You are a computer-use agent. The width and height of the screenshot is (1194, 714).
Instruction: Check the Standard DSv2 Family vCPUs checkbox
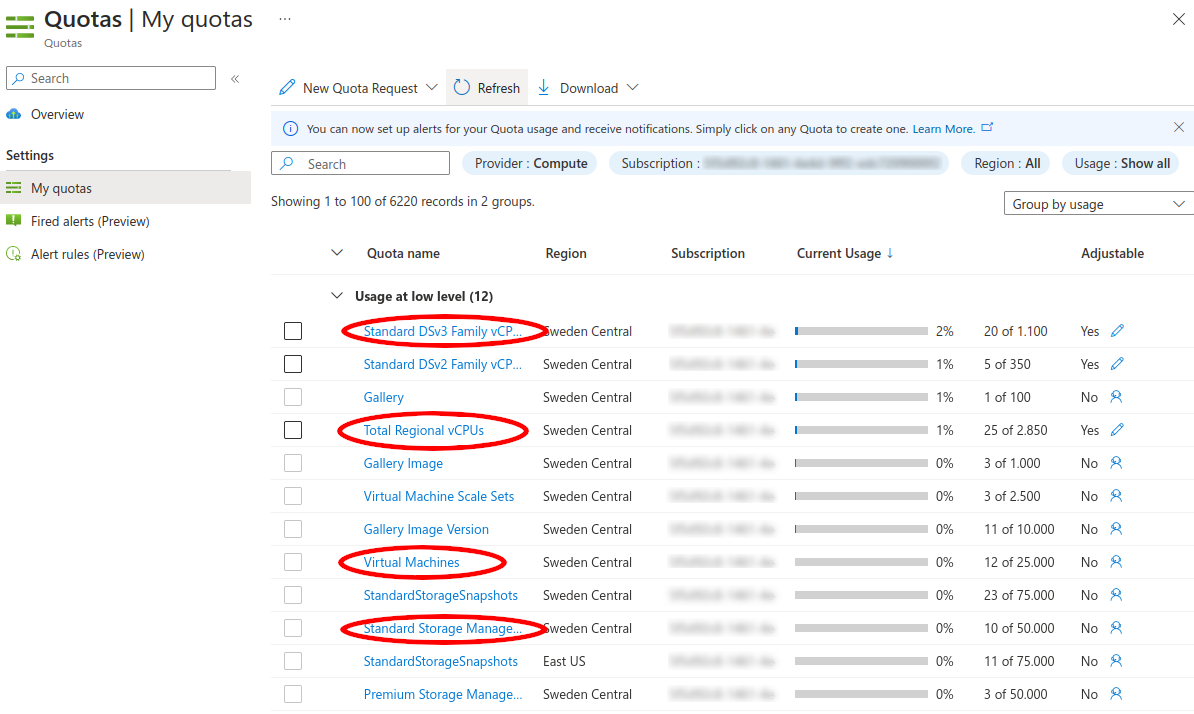[x=293, y=364]
